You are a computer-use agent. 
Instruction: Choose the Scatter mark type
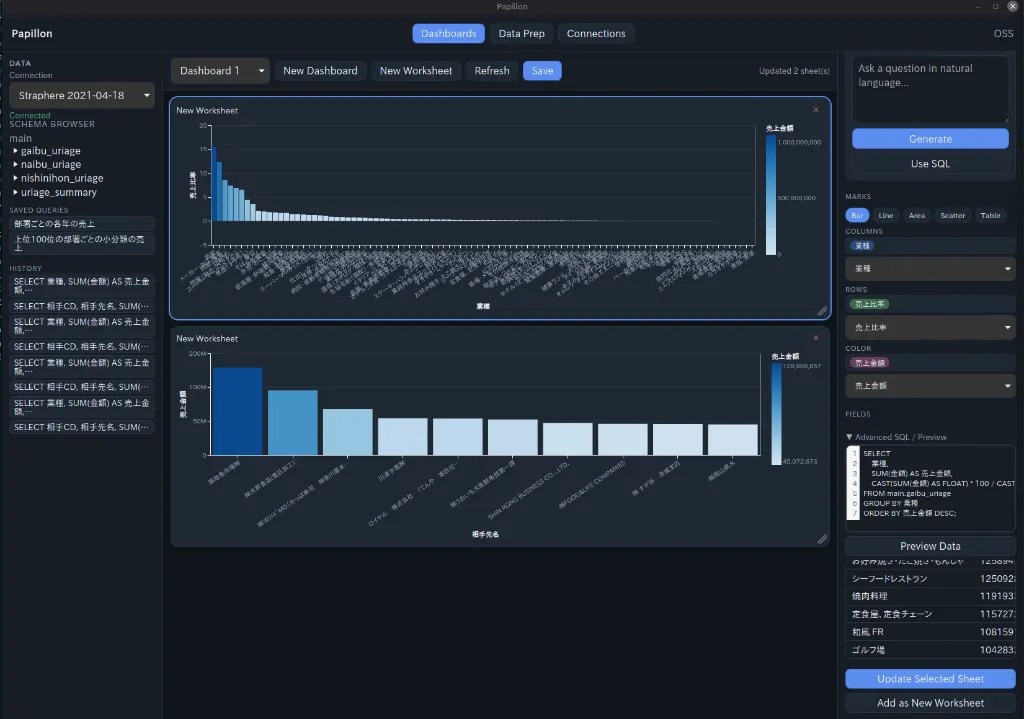pos(952,216)
